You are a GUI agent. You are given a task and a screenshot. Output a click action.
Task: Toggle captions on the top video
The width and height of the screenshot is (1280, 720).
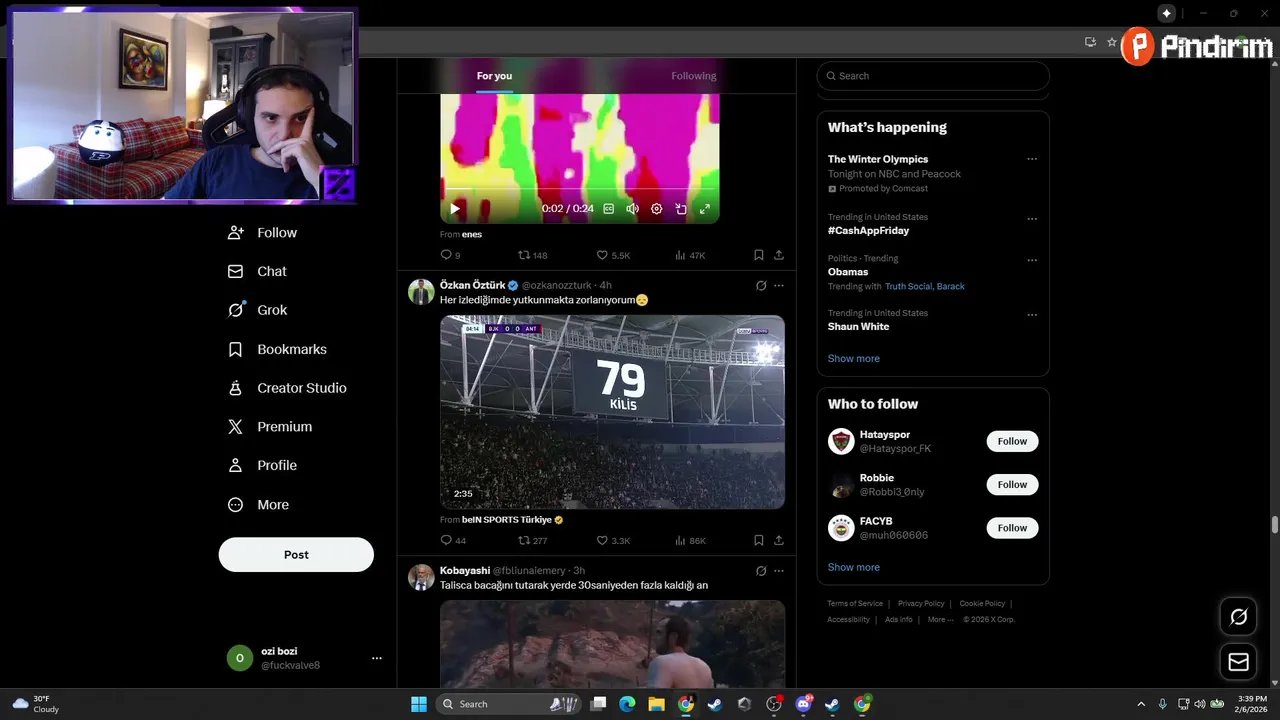(x=608, y=209)
